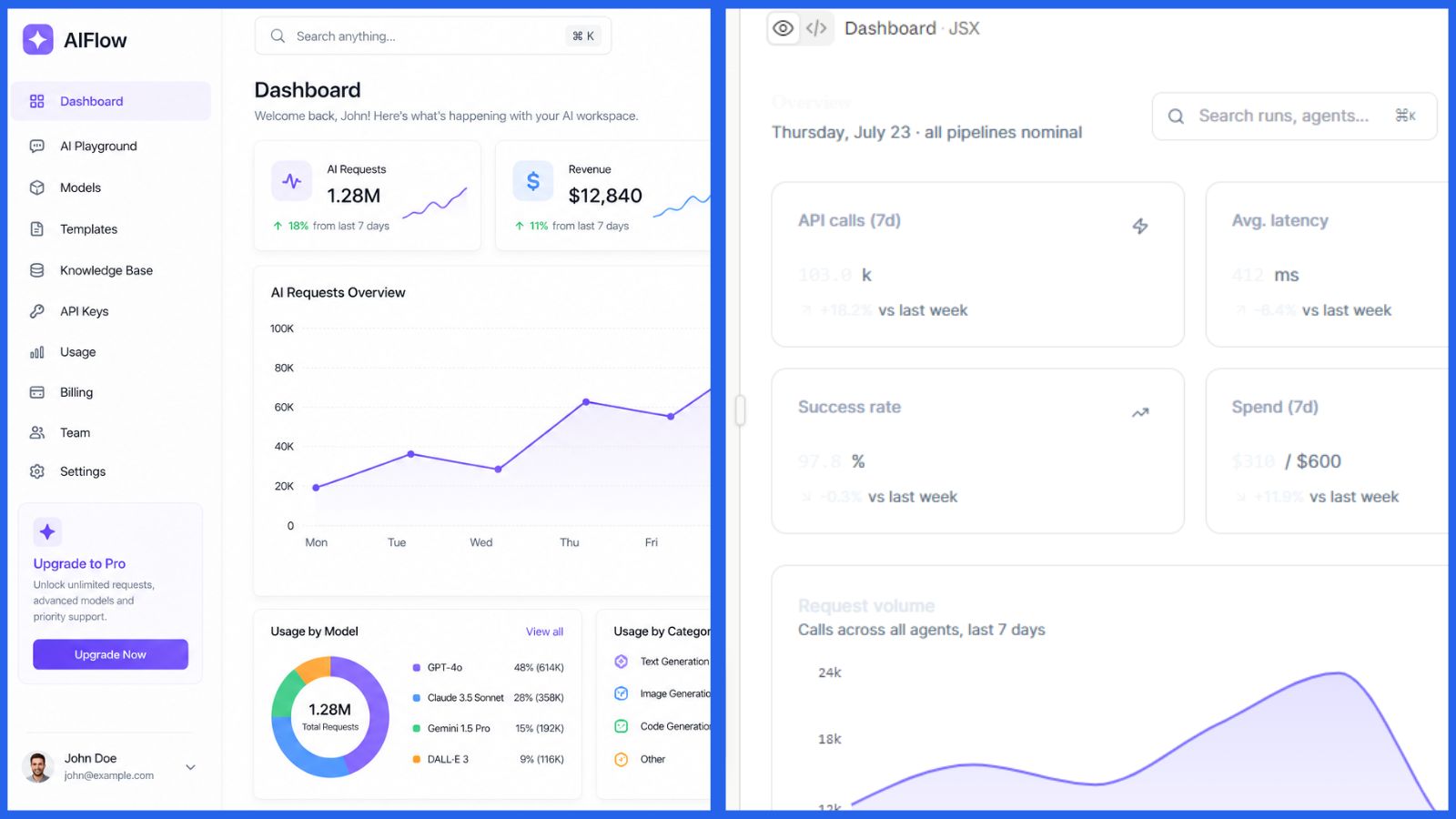Click the panel divider handle between previews
The width and height of the screenshot is (1456, 819).
pos(740,410)
